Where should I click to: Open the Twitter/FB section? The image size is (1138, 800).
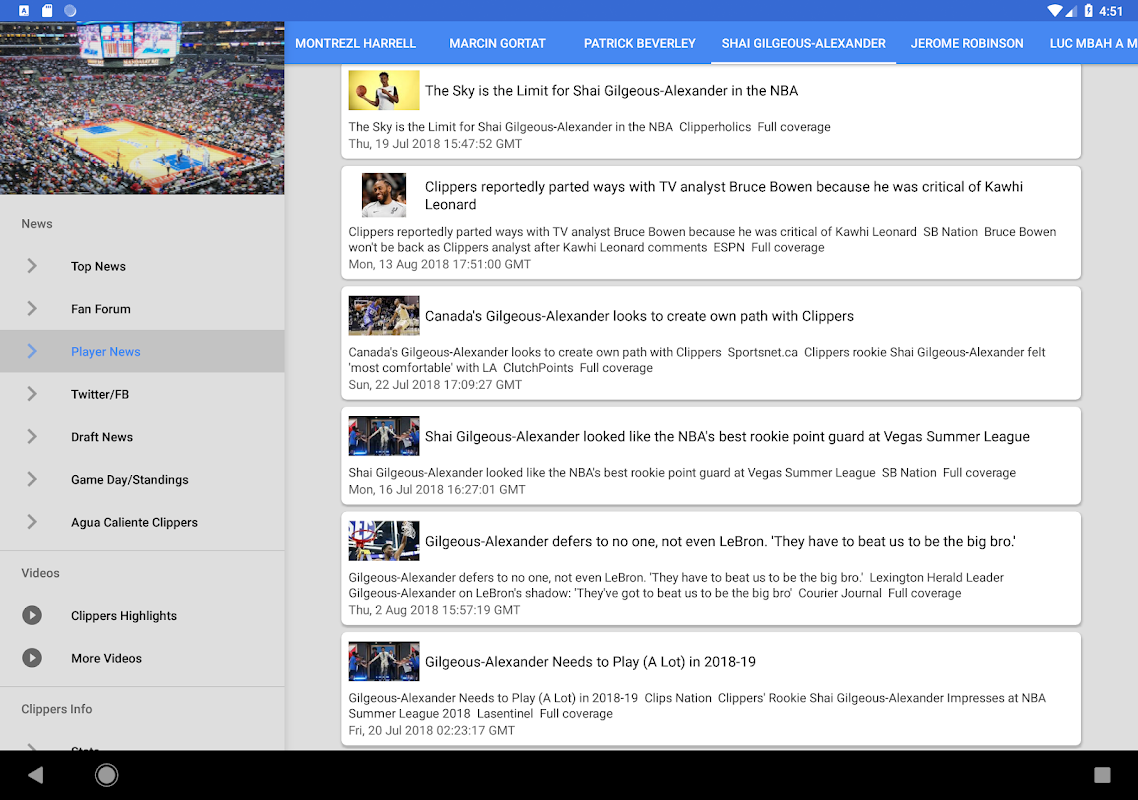click(x=142, y=393)
